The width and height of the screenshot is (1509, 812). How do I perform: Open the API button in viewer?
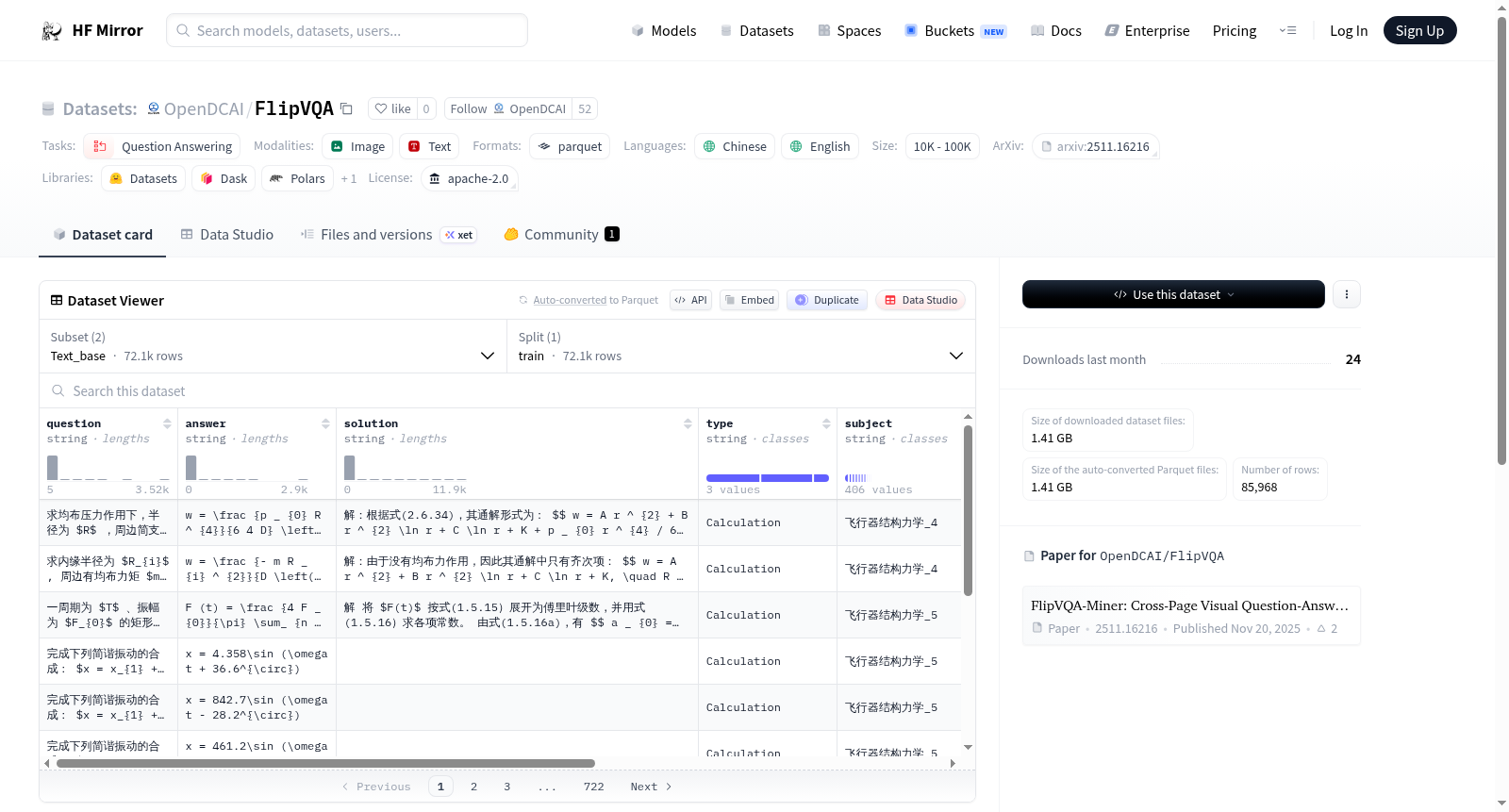tap(690, 300)
